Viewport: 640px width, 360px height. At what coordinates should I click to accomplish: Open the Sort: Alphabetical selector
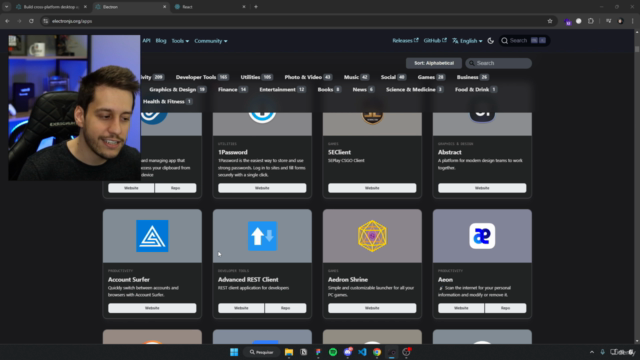434,63
